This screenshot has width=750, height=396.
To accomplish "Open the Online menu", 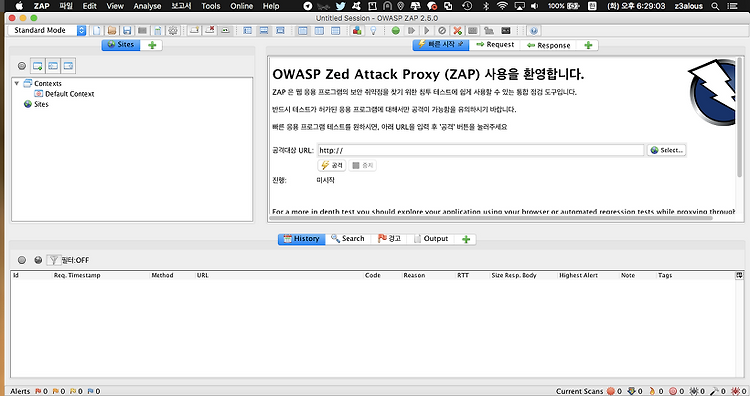I will [x=242, y=6].
